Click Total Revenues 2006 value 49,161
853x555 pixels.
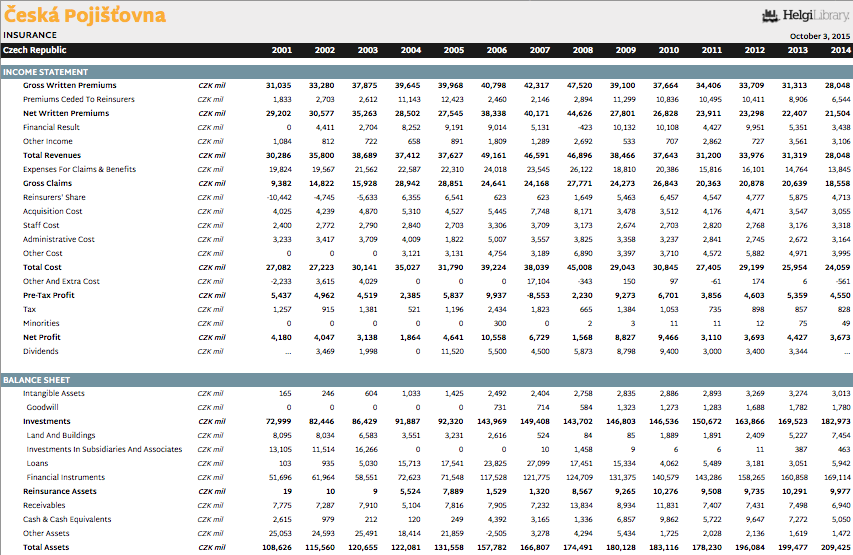tap(493, 156)
